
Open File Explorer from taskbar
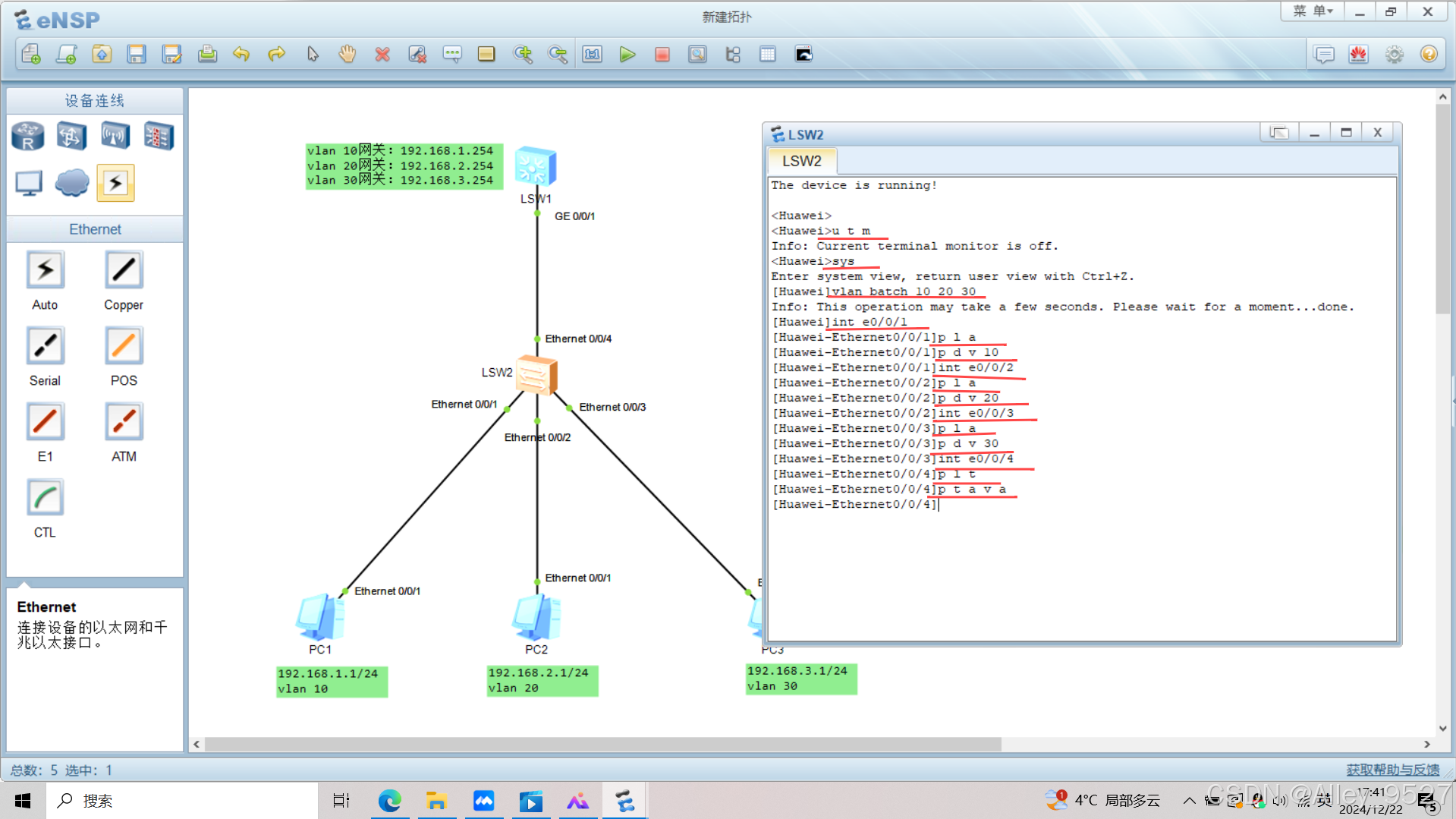436,801
